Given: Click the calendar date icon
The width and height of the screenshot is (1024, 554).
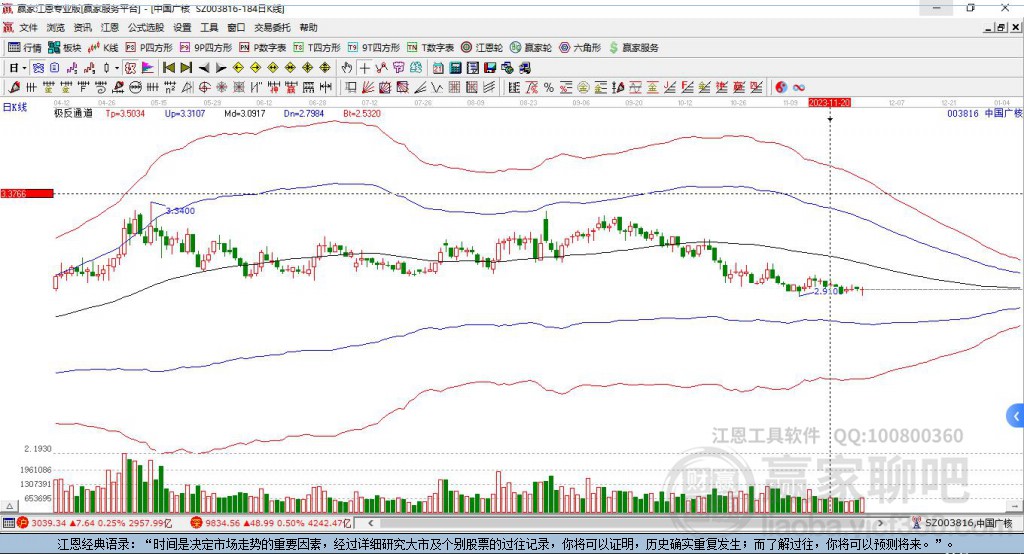Looking at the screenshot, I should [438, 68].
